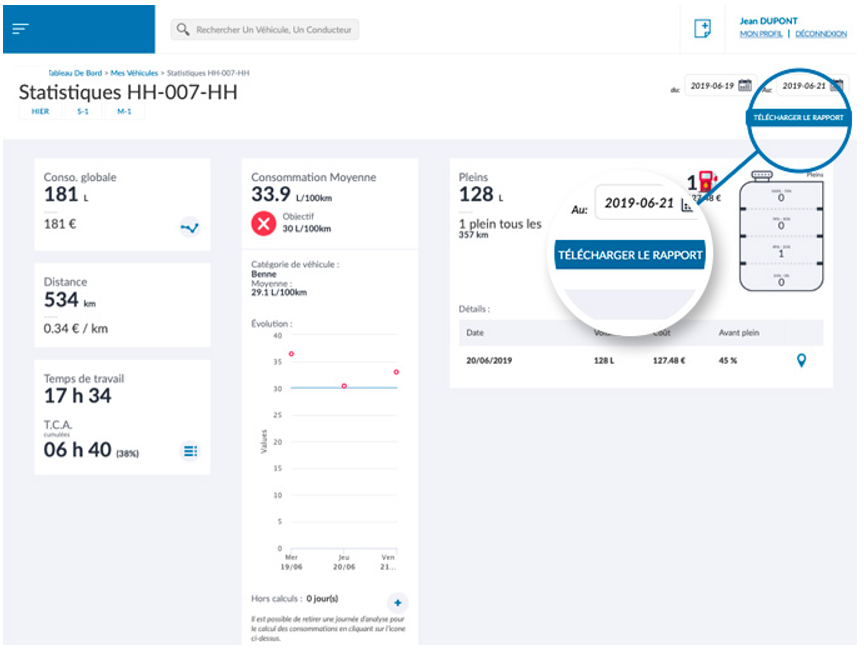This screenshot has width=864, height=650.
Task: Click the plus icon beside Hors calculs
Action: (x=397, y=602)
